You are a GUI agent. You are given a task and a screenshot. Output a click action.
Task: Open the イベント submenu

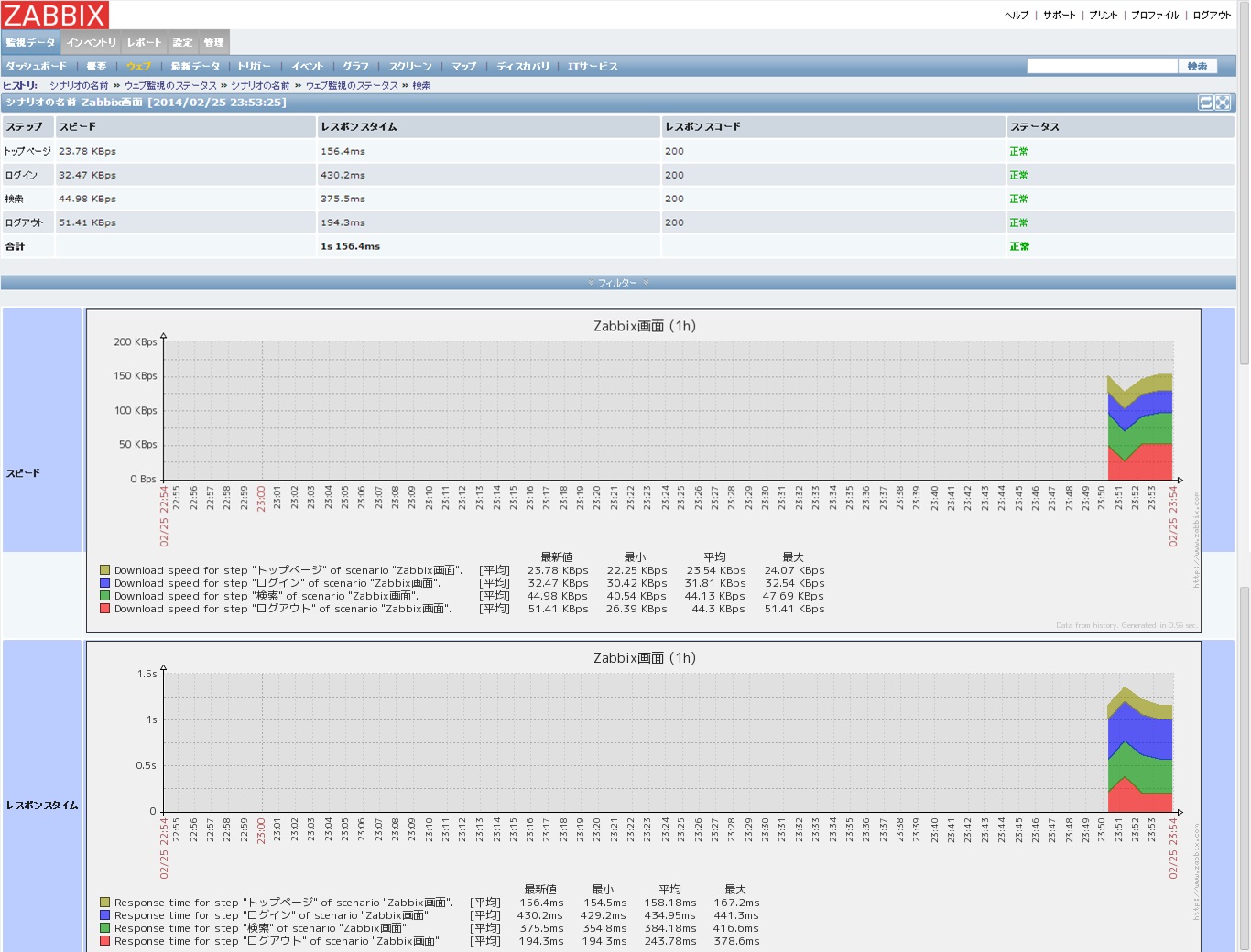308,66
